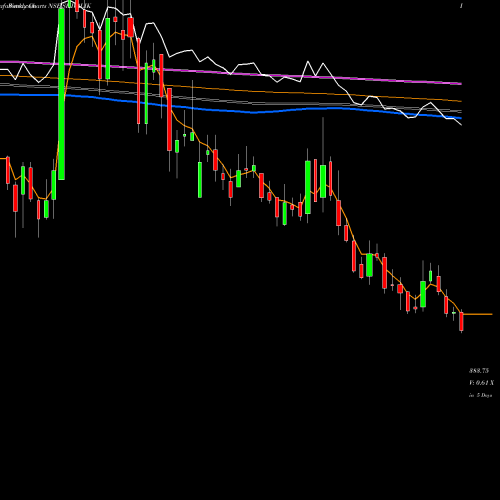Click the 'V: 0.61 X' volume reading

click(481, 383)
